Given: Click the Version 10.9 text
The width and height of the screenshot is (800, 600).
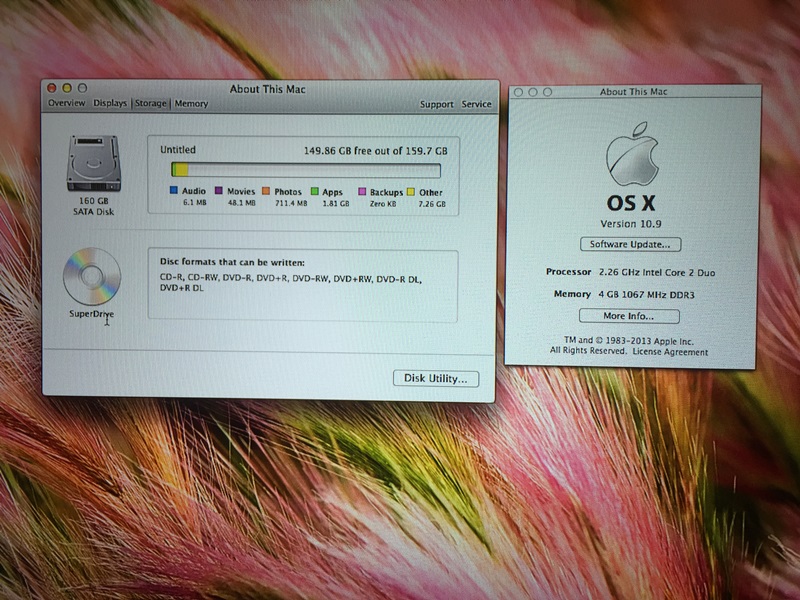Looking at the screenshot, I should pyautogui.click(x=631, y=224).
